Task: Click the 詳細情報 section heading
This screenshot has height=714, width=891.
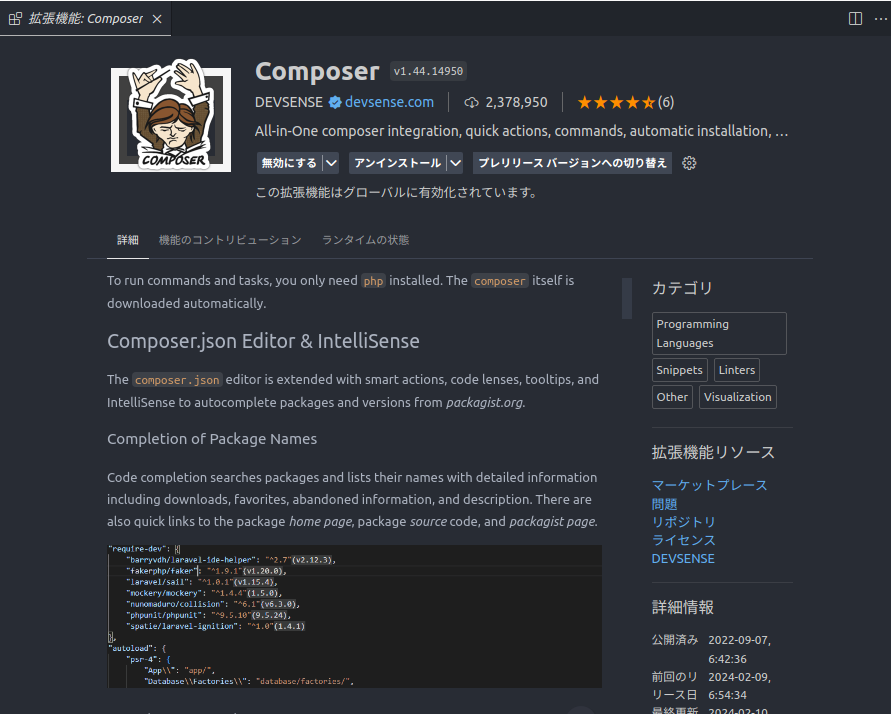Action: coord(682,607)
